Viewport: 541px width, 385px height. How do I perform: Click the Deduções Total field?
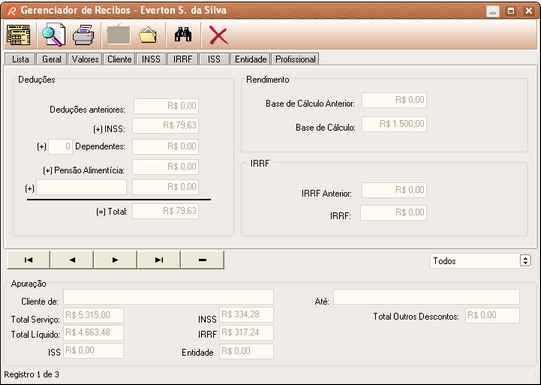pyautogui.click(x=165, y=211)
